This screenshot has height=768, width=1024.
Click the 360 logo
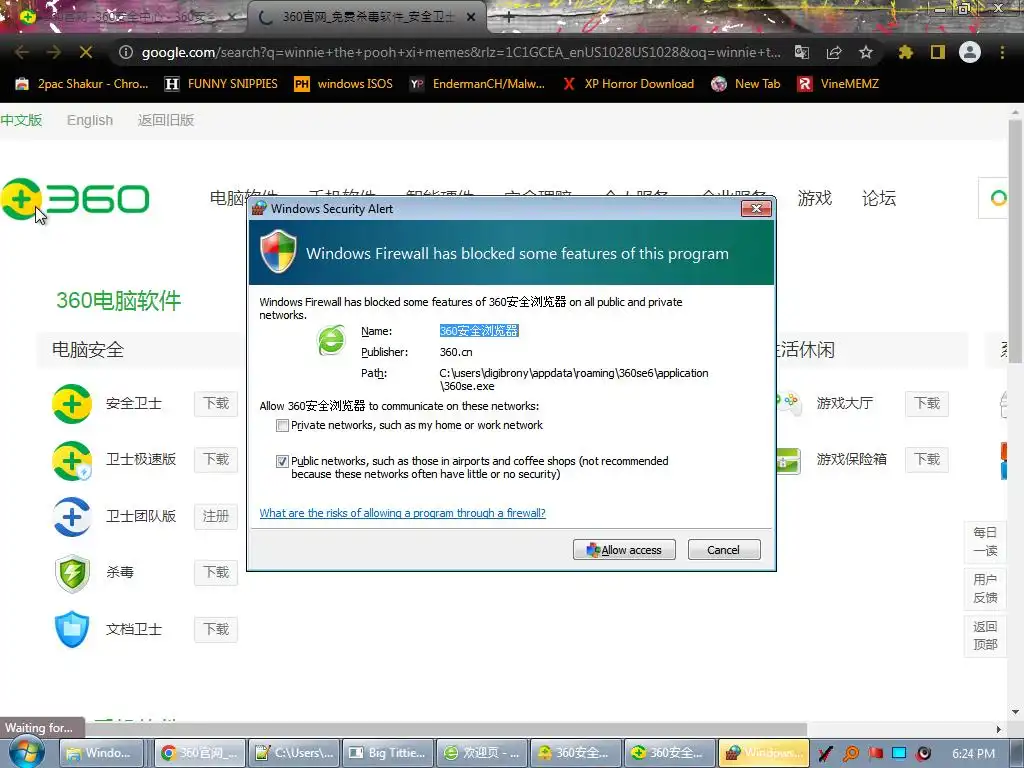pos(75,199)
